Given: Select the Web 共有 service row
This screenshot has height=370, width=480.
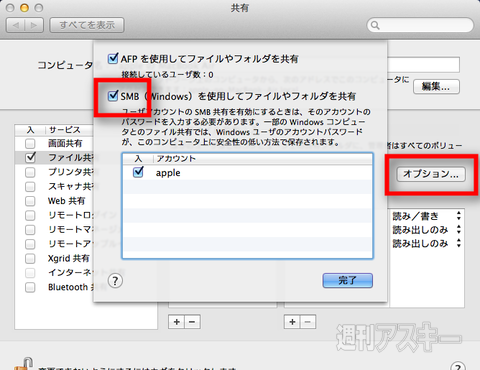Looking at the screenshot, I should pos(54,201).
